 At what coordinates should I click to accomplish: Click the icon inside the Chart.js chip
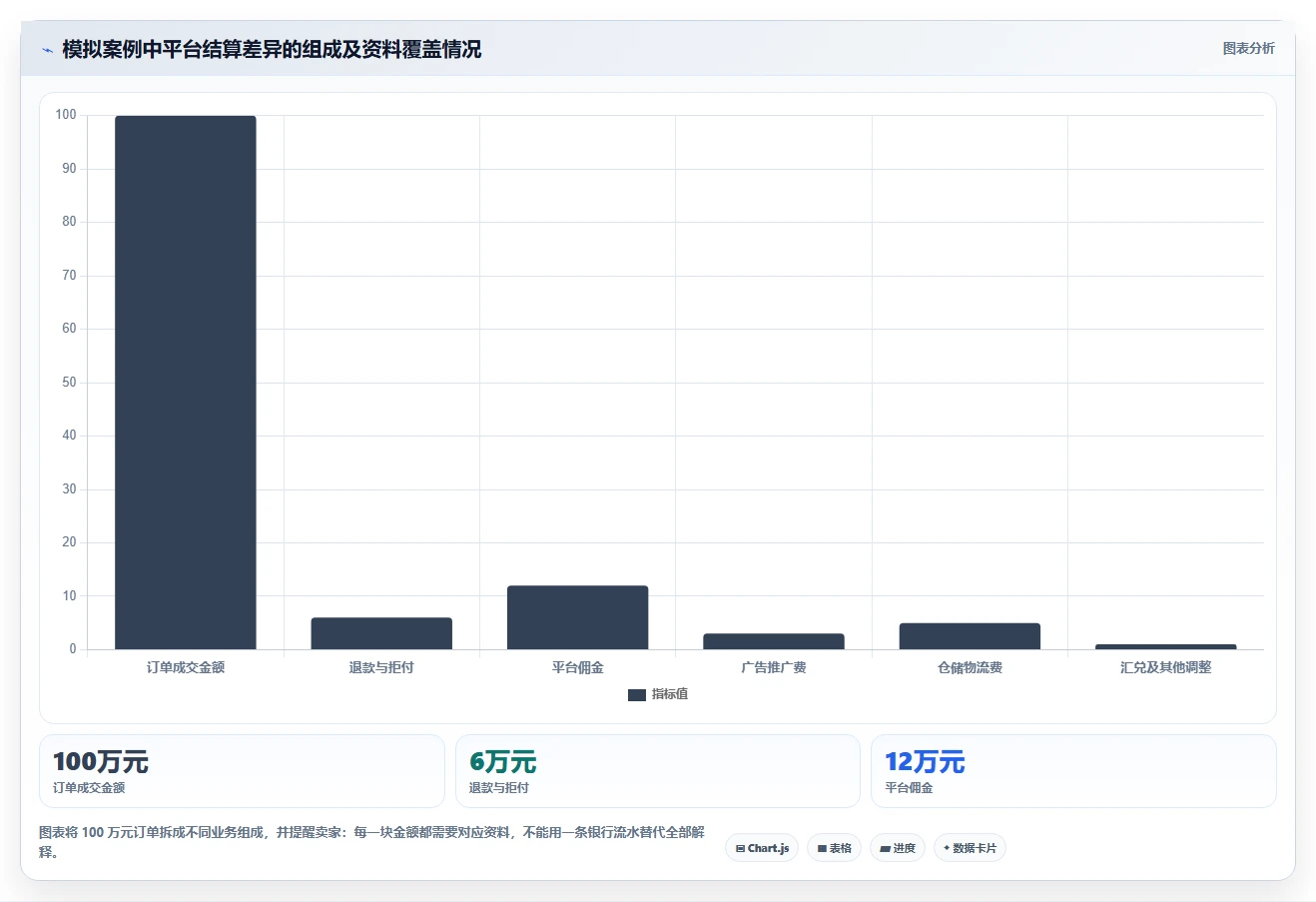740,848
